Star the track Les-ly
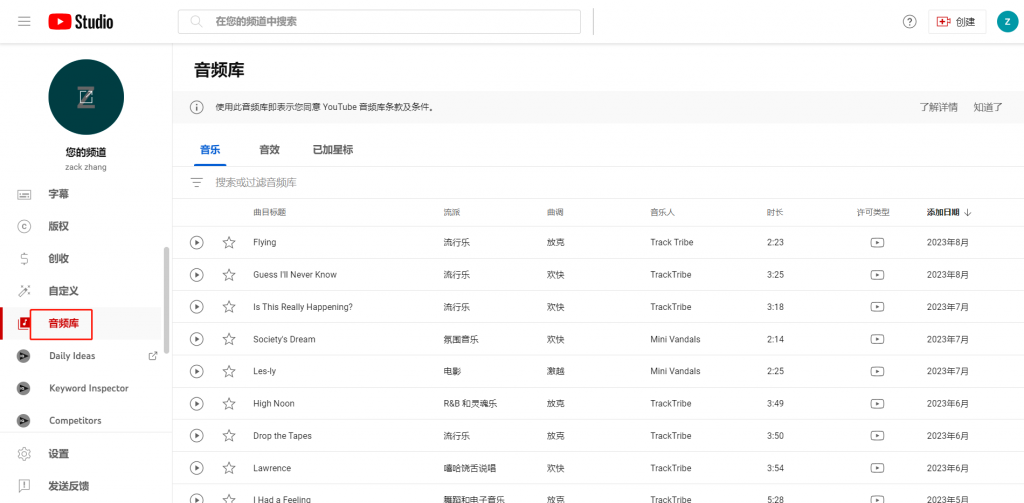The image size is (1024, 503). point(229,371)
